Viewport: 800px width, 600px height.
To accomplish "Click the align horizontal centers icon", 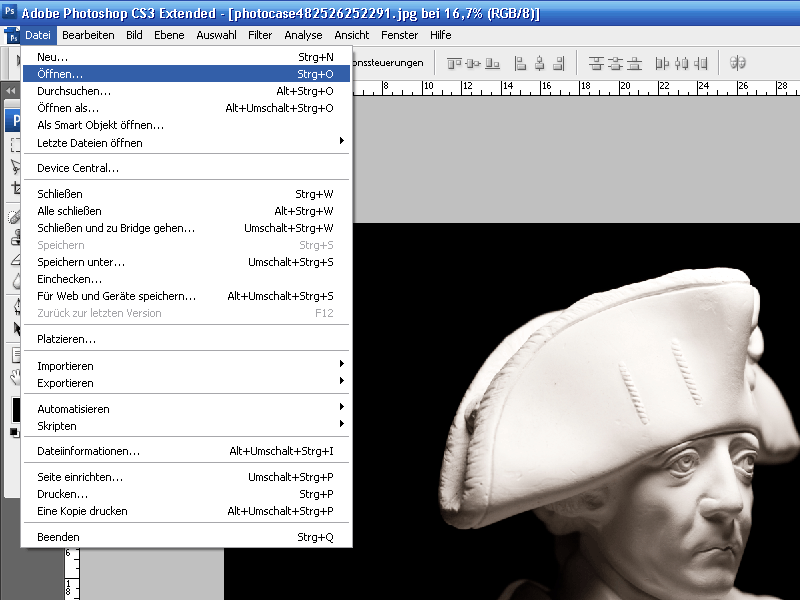I will tap(539, 63).
